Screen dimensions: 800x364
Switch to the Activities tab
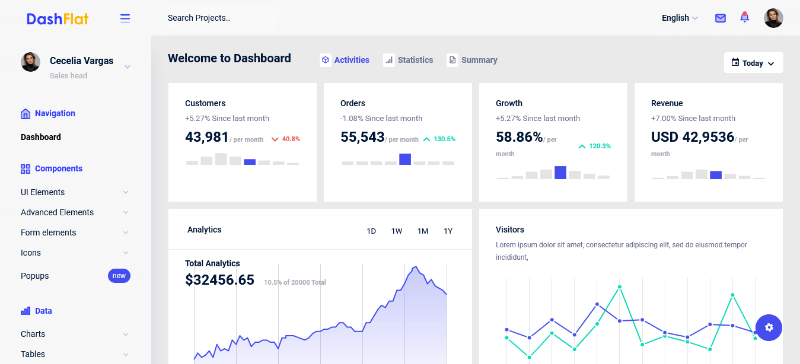(345, 60)
